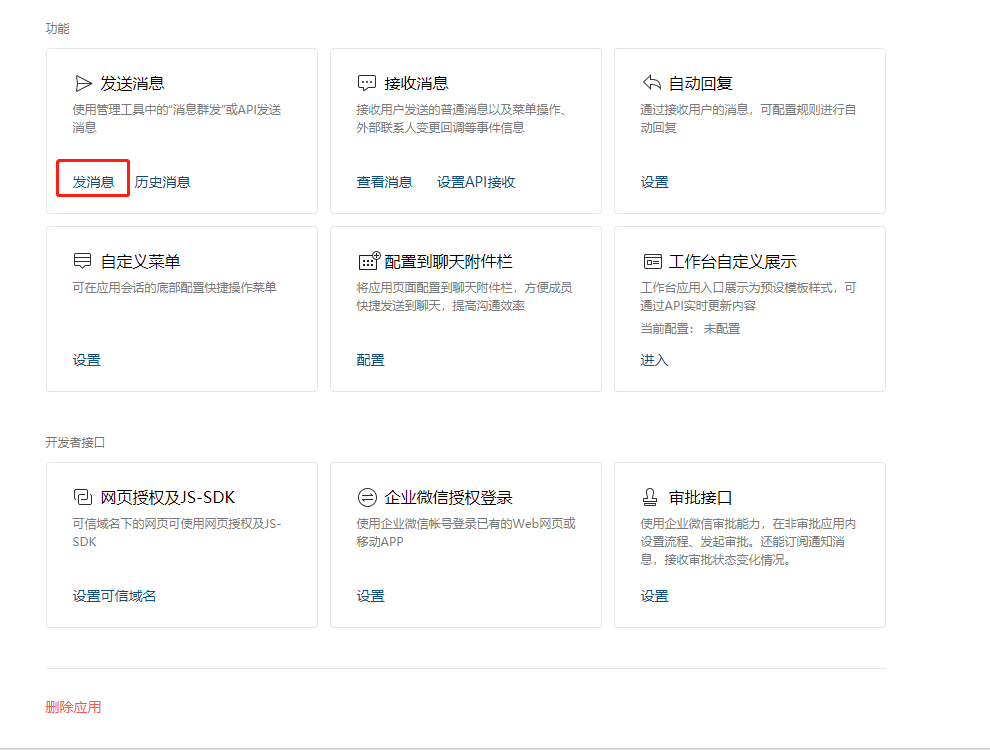The height and width of the screenshot is (750, 990).
Task: Click the 接收消息 card title
Action: click(x=417, y=83)
